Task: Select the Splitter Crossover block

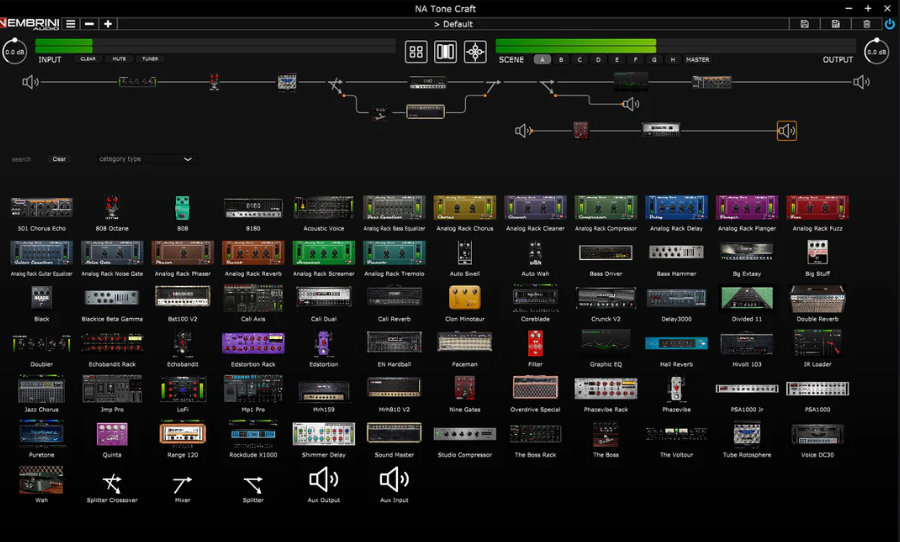Action: 112,485
